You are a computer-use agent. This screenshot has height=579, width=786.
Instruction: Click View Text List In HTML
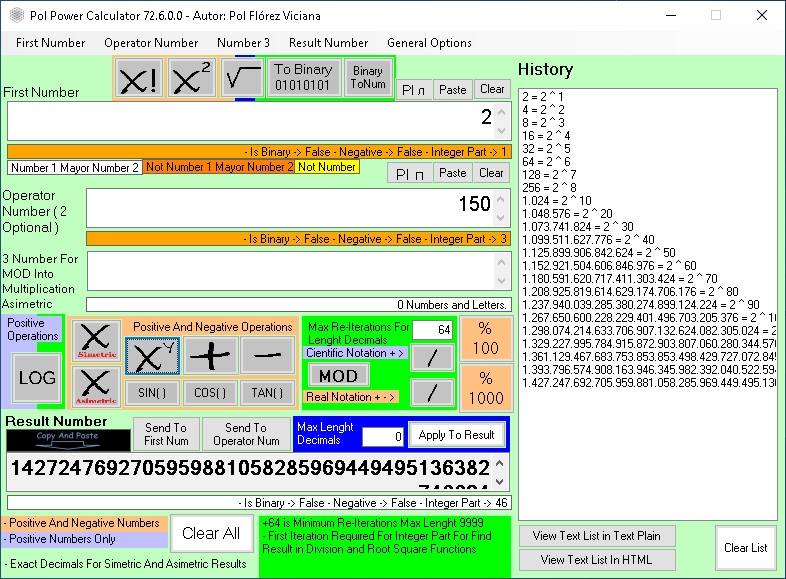pos(597,560)
